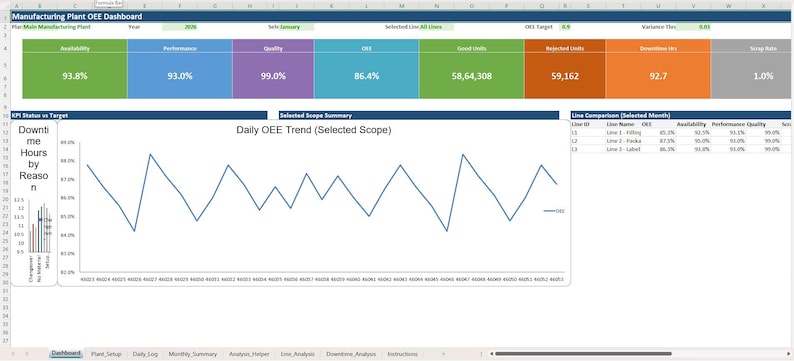794x361 pixels.
Task: Select the L3 cell in Line Comparison
Action: tap(588, 149)
